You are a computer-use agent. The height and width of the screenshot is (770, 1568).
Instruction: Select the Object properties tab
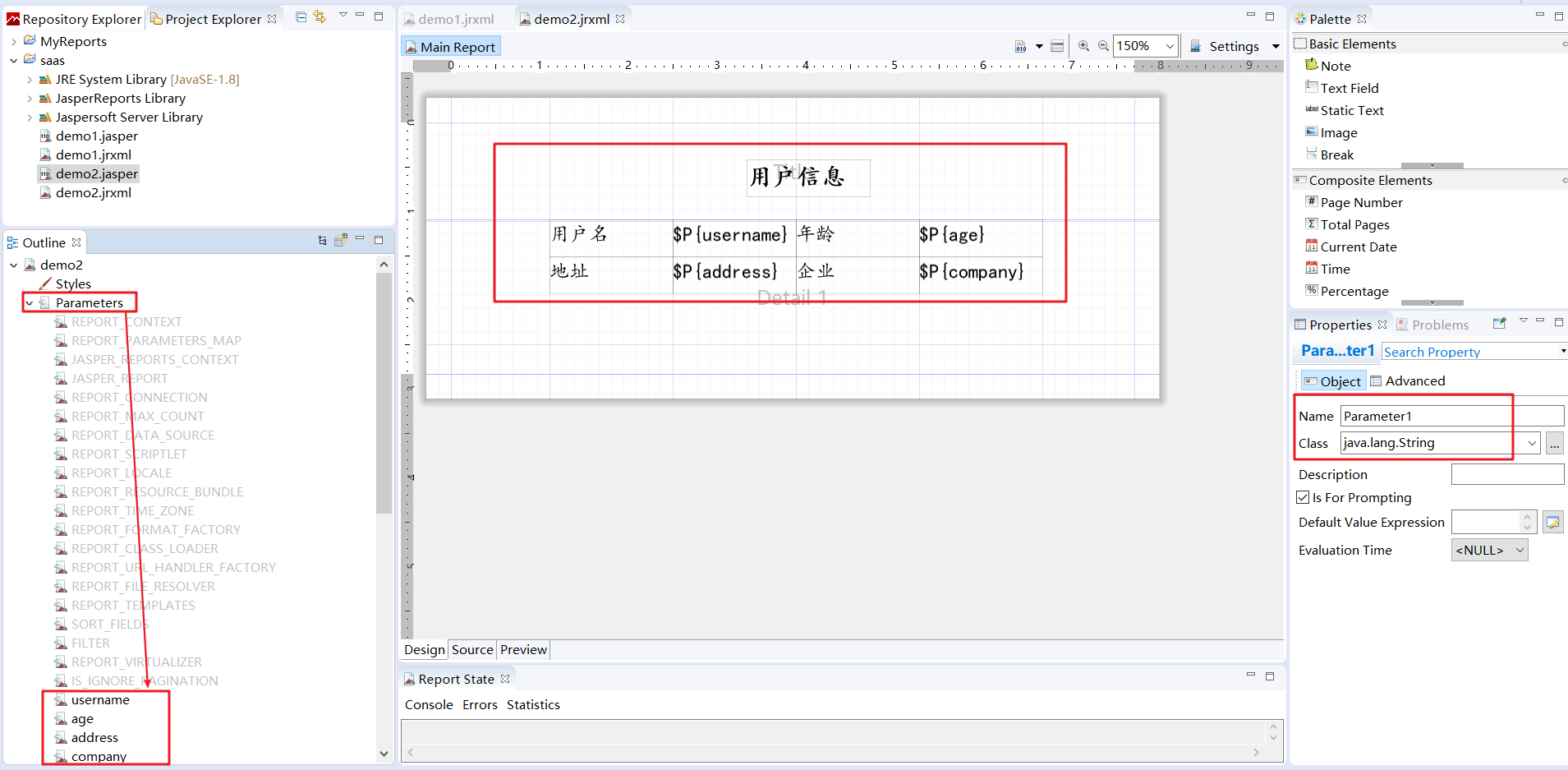tap(1332, 381)
